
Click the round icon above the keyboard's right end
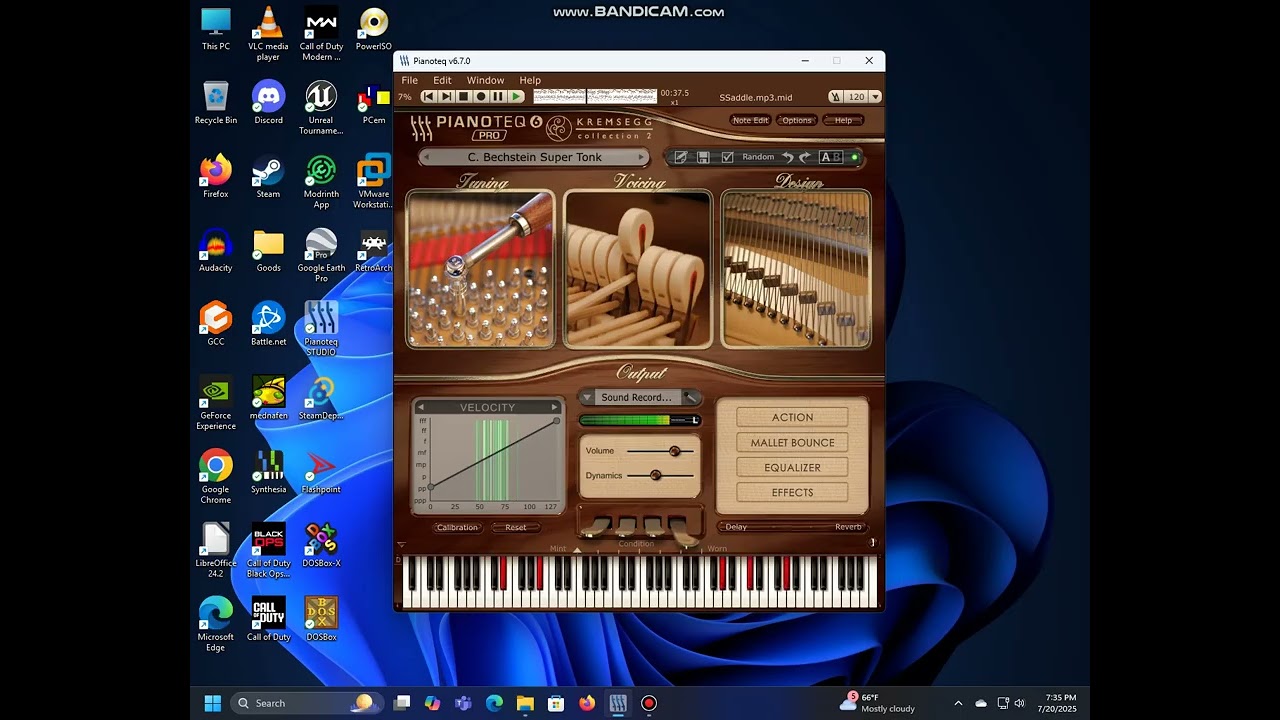click(872, 543)
